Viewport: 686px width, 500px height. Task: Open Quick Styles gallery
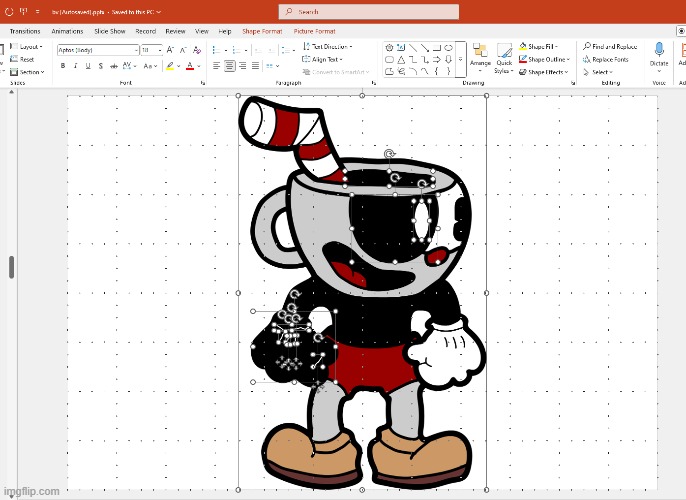504,58
